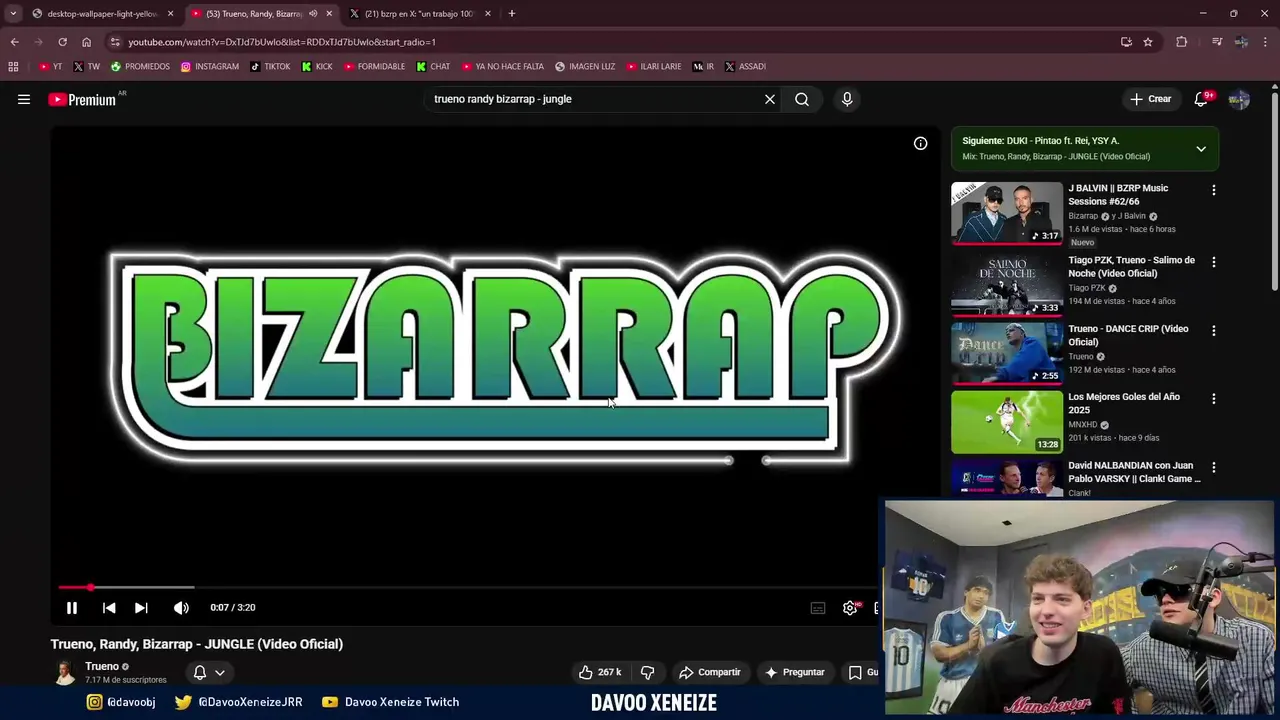Play the DANCE CRIP video thumbnail
Viewport: 1280px width, 720px height.
(x=1007, y=353)
